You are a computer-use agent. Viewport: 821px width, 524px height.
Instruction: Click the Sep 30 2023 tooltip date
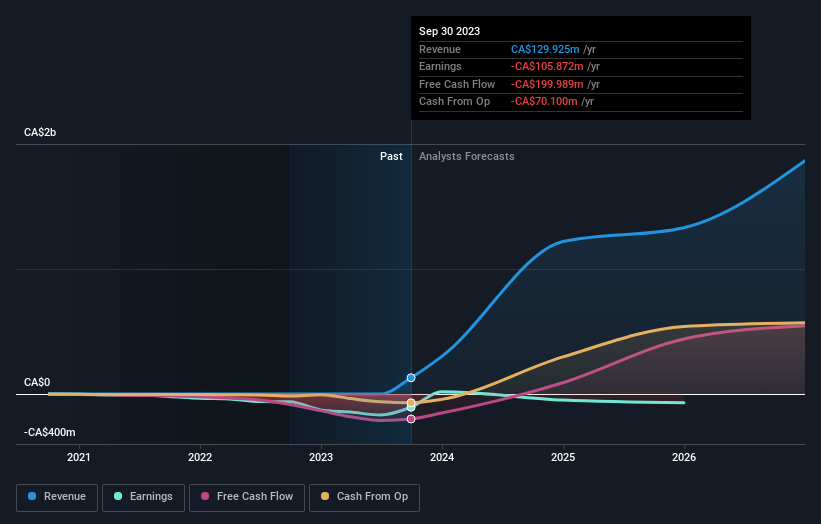pos(449,31)
